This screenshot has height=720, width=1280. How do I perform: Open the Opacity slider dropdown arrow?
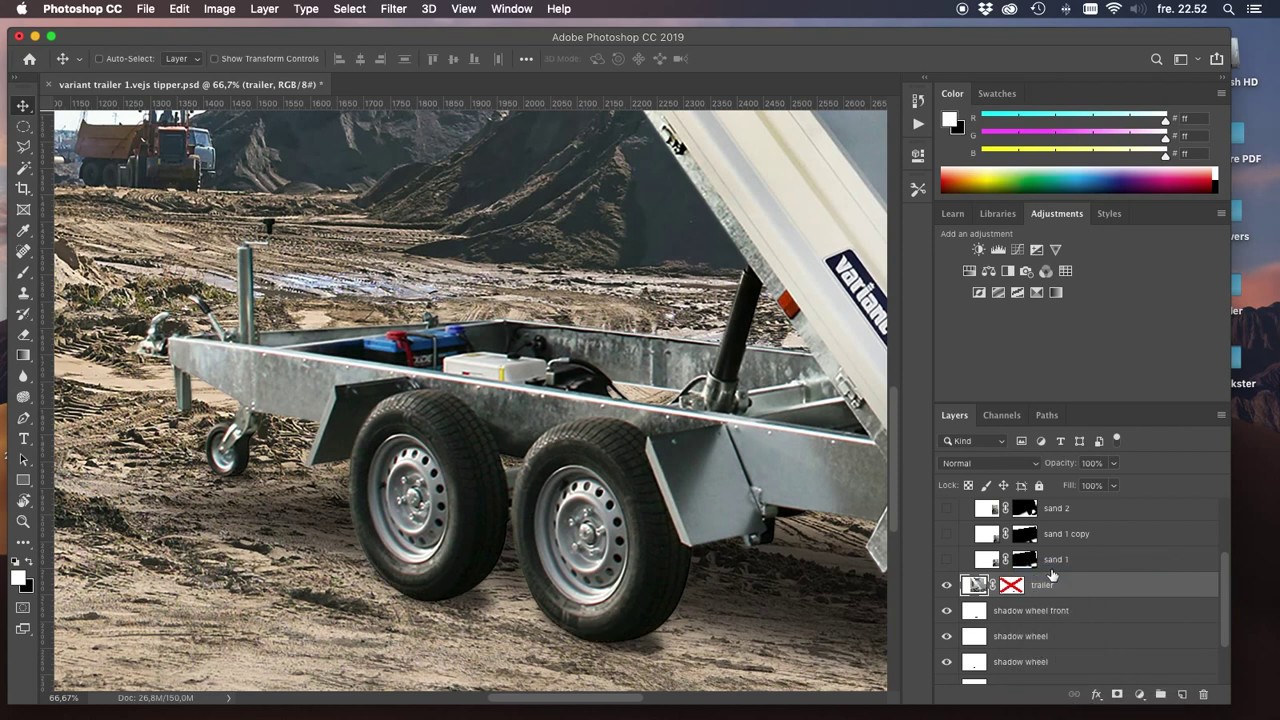coord(1113,463)
